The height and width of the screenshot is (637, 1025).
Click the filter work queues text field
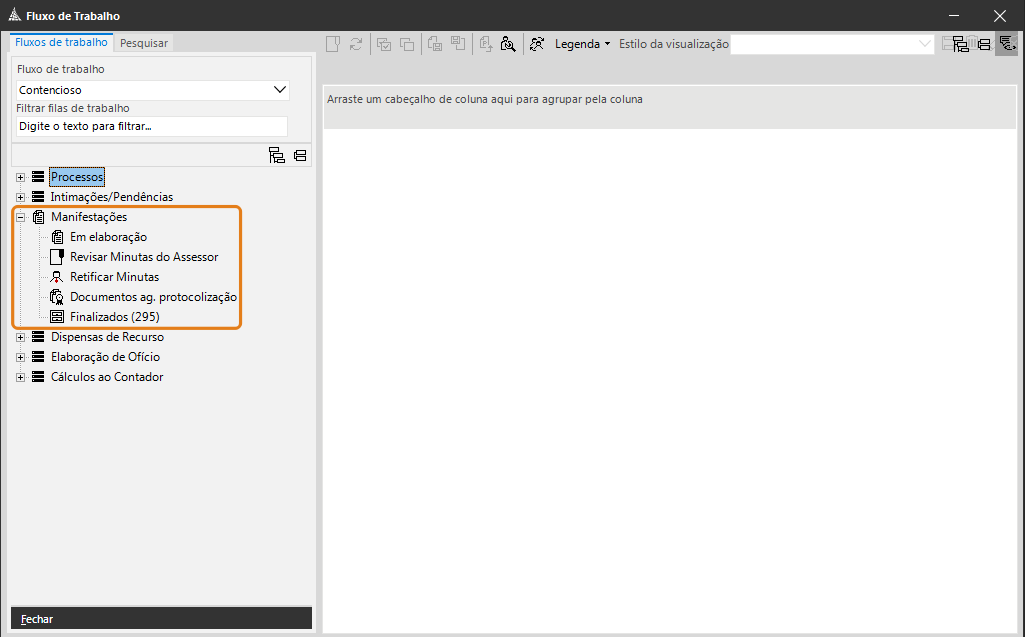pos(152,127)
